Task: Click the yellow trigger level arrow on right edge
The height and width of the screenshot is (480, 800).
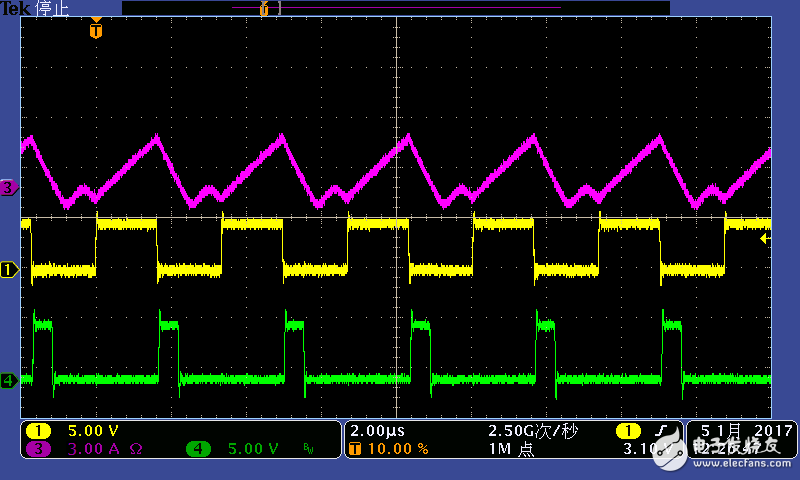Action: coord(765,238)
